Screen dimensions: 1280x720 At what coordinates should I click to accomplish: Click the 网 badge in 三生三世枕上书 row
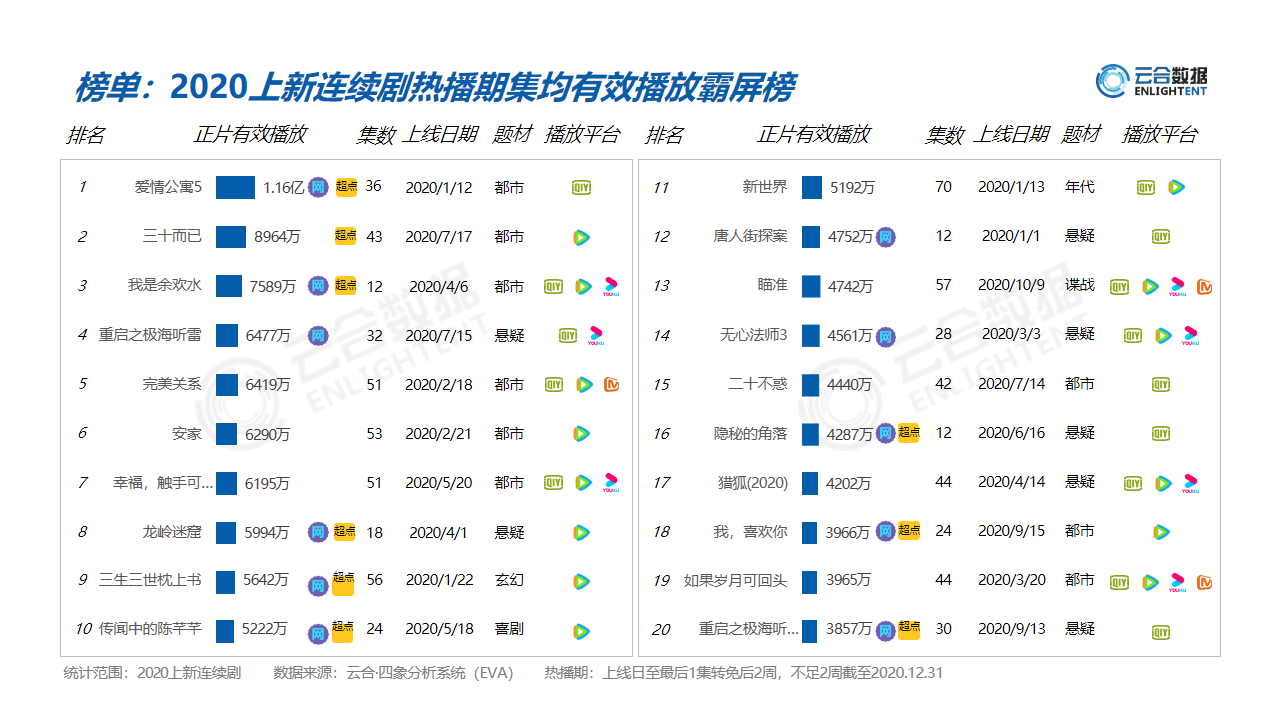[318, 585]
